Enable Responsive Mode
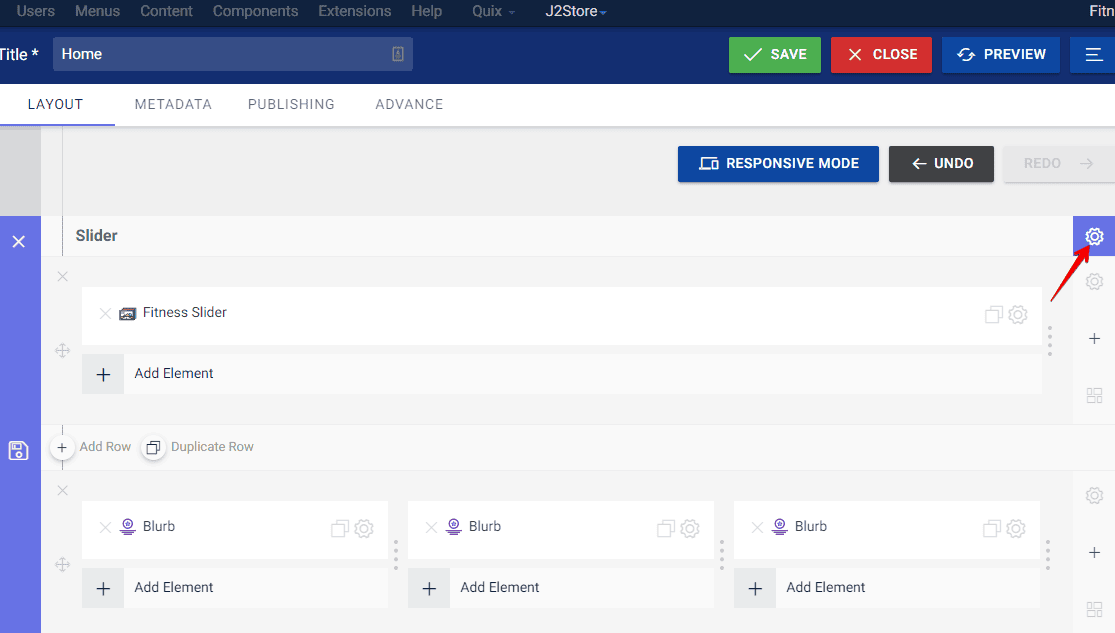This screenshot has width=1115, height=633. pos(778,164)
